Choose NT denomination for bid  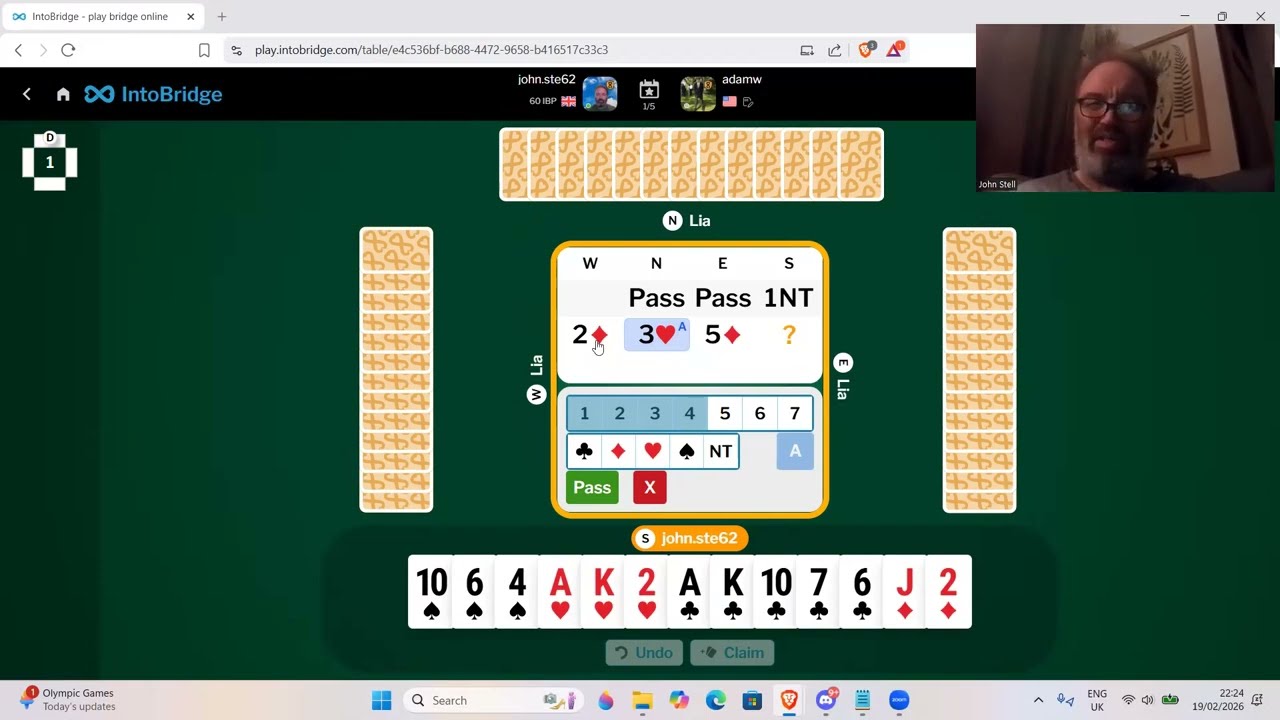[721, 451]
